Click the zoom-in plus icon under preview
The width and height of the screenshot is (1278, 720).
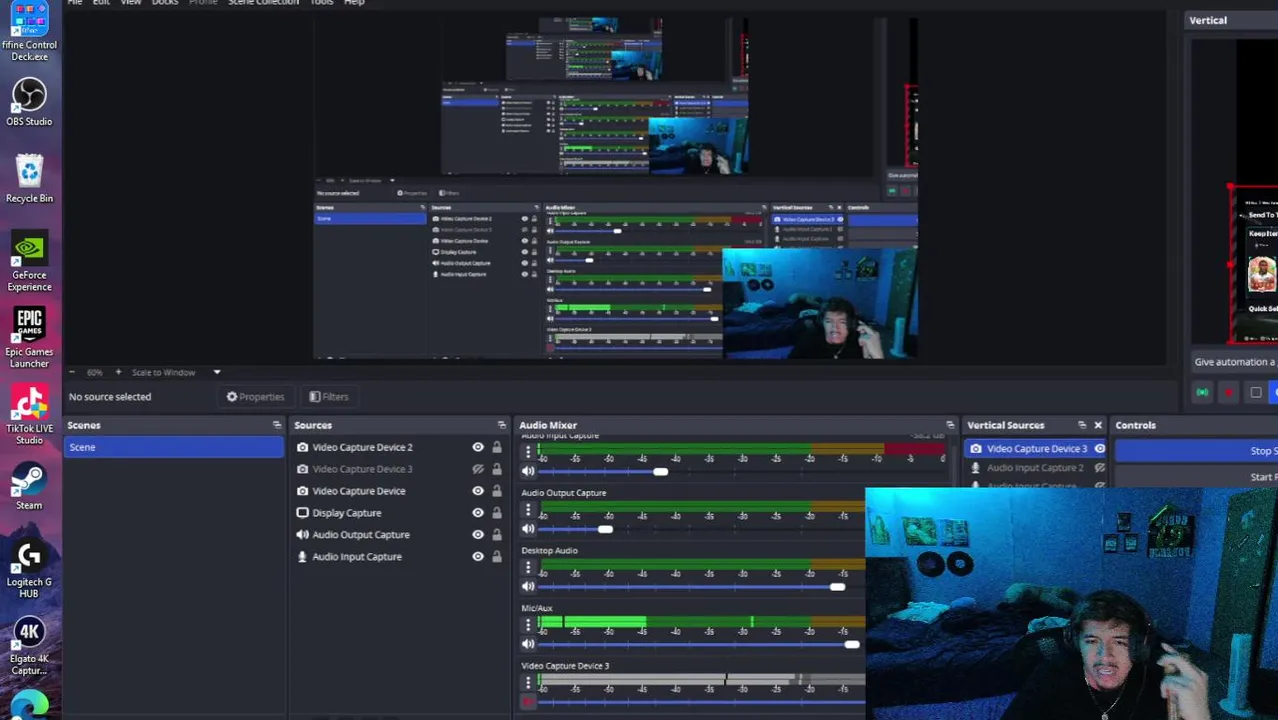[x=118, y=372]
